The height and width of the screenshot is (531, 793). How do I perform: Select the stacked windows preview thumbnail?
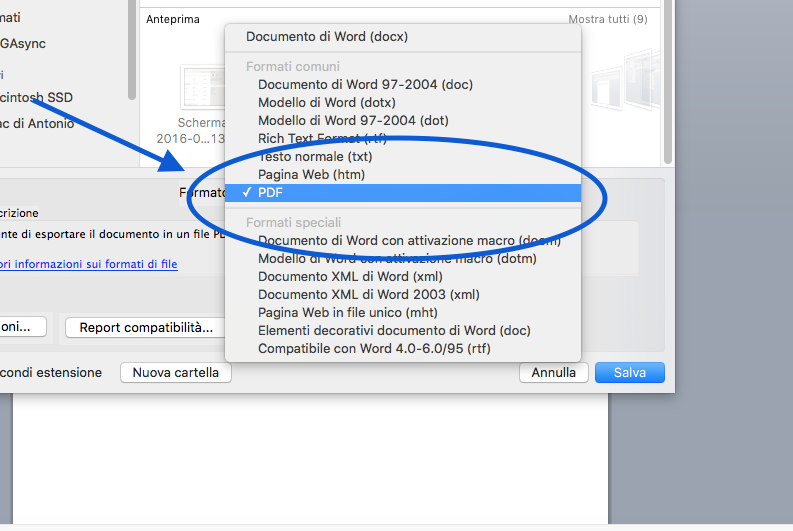[x=625, y=81]
